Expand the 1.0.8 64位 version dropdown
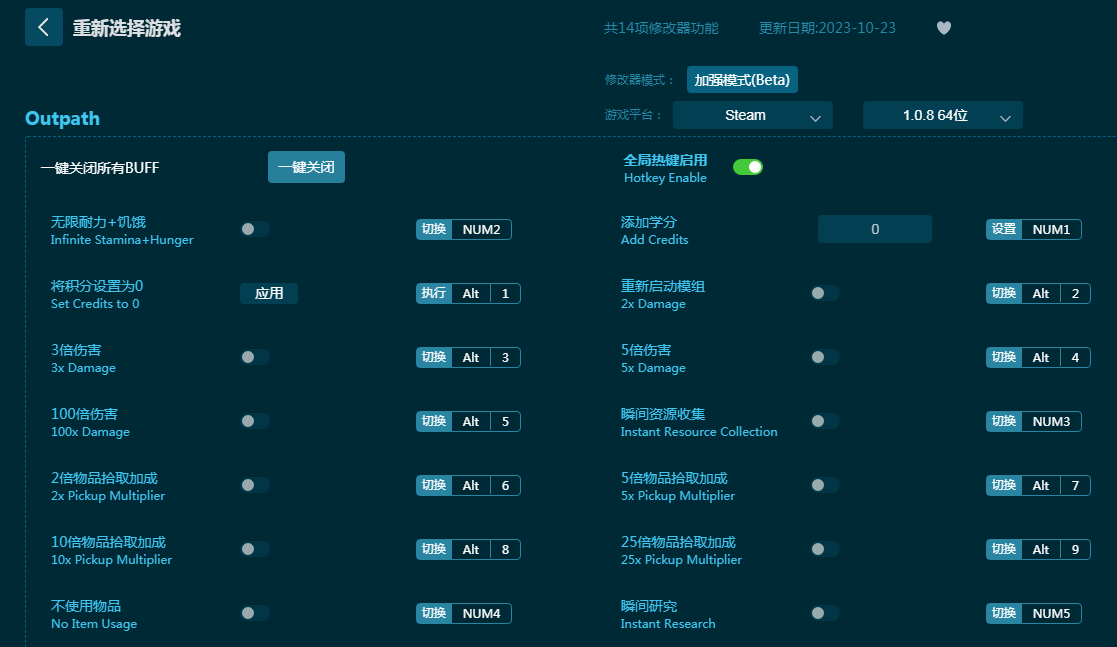This screenshot has width=1117, height=647. tap(942, 115)
